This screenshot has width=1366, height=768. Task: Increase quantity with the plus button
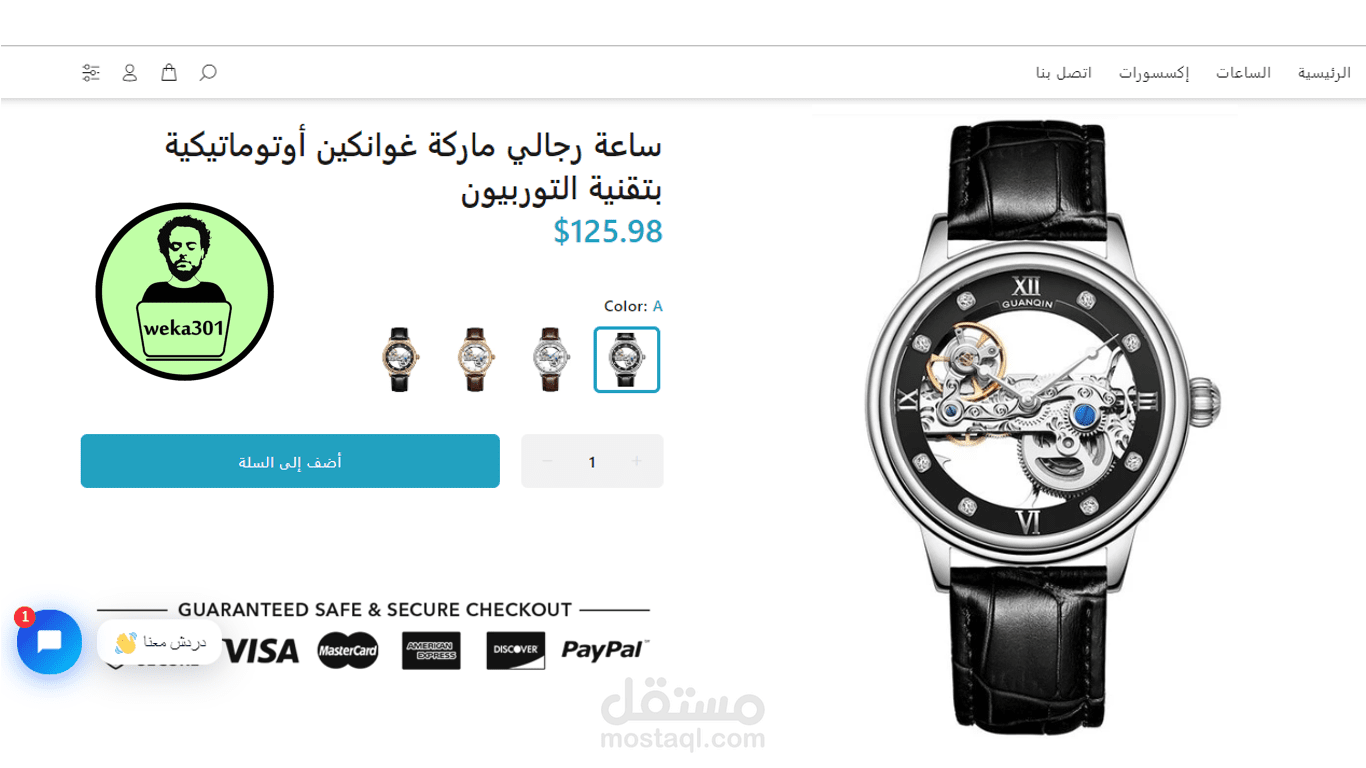pos(637,461)
